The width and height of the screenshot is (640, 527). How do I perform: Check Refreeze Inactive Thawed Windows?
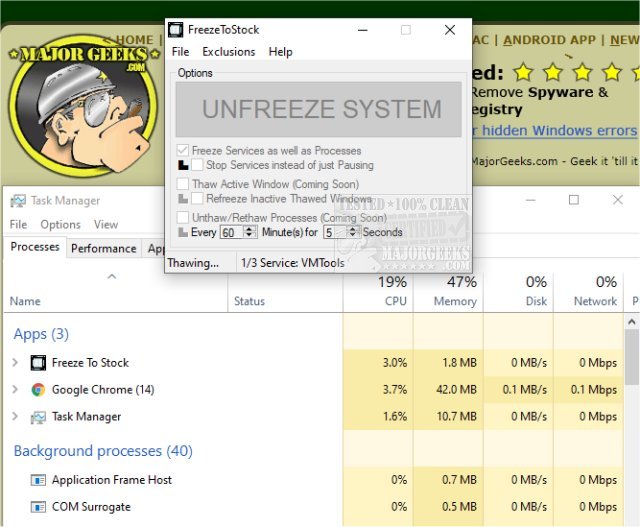197,198
